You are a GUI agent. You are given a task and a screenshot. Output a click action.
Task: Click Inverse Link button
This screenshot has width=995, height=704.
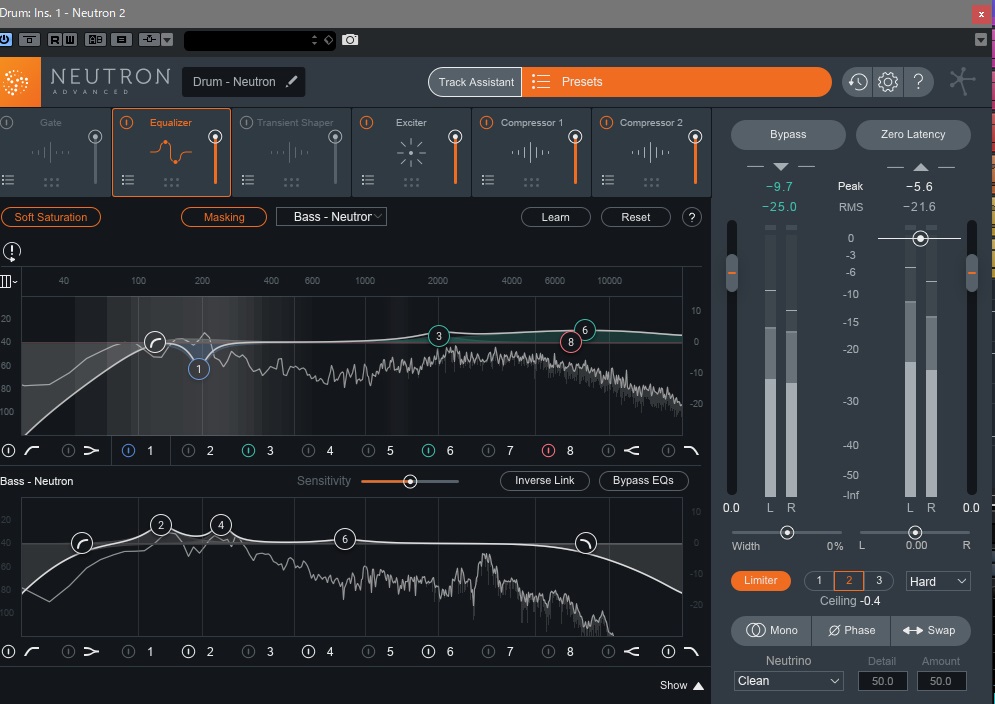click(544, 481)
